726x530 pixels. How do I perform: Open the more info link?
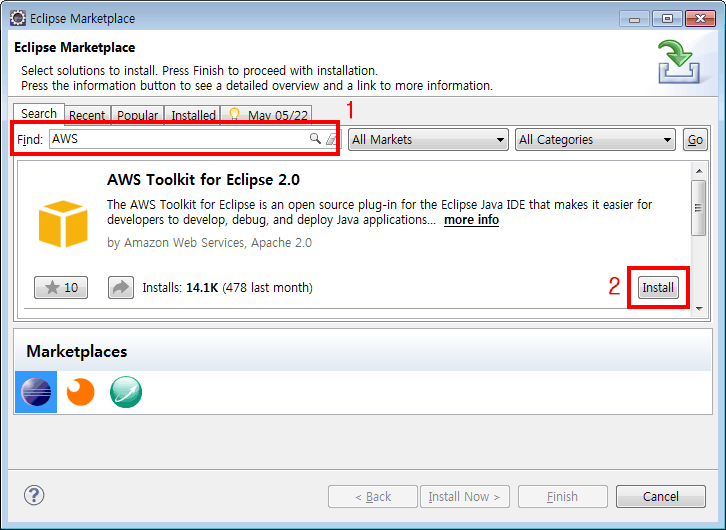click(471, 220)
